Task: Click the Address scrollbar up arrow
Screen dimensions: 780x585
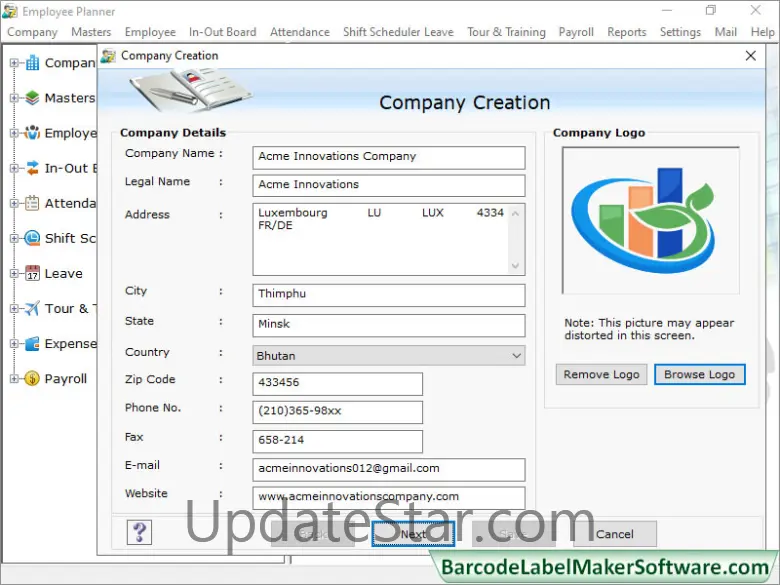Action: pos(516,213)
